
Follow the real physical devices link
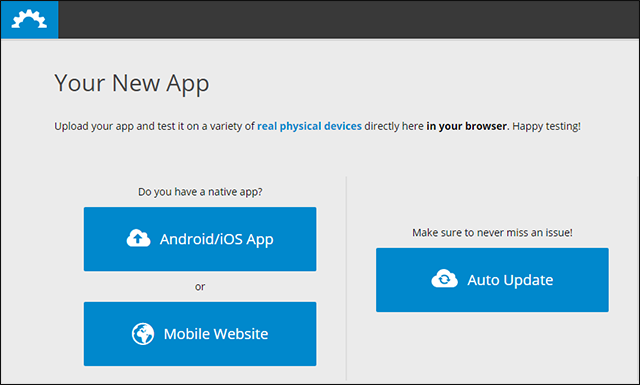click(309, 126)
